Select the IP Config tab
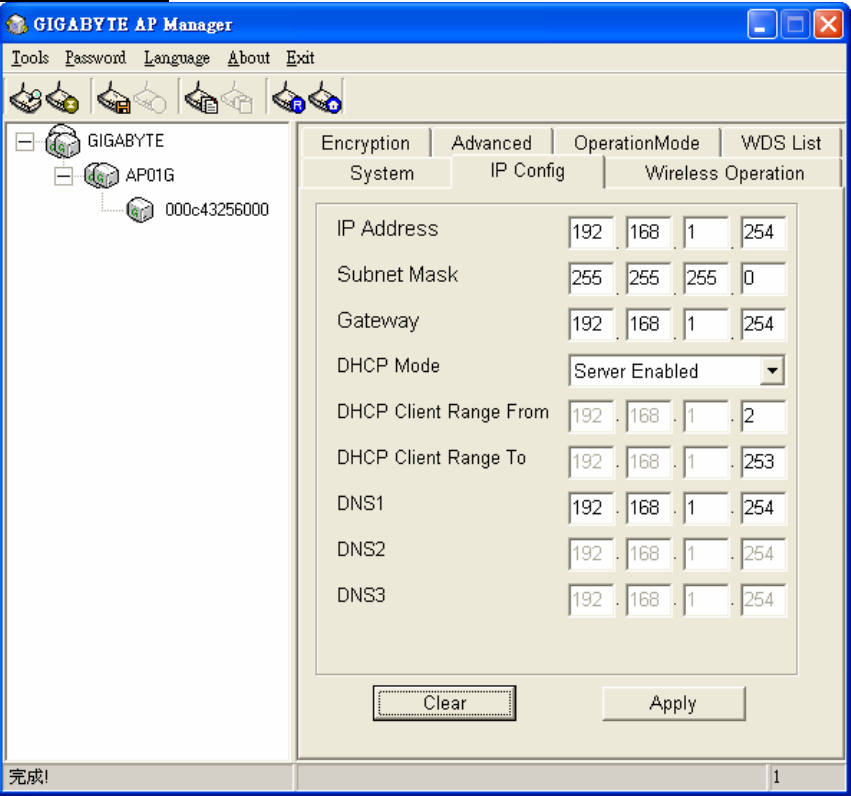This screenshot has width=851, height=796. coord(528,171)
